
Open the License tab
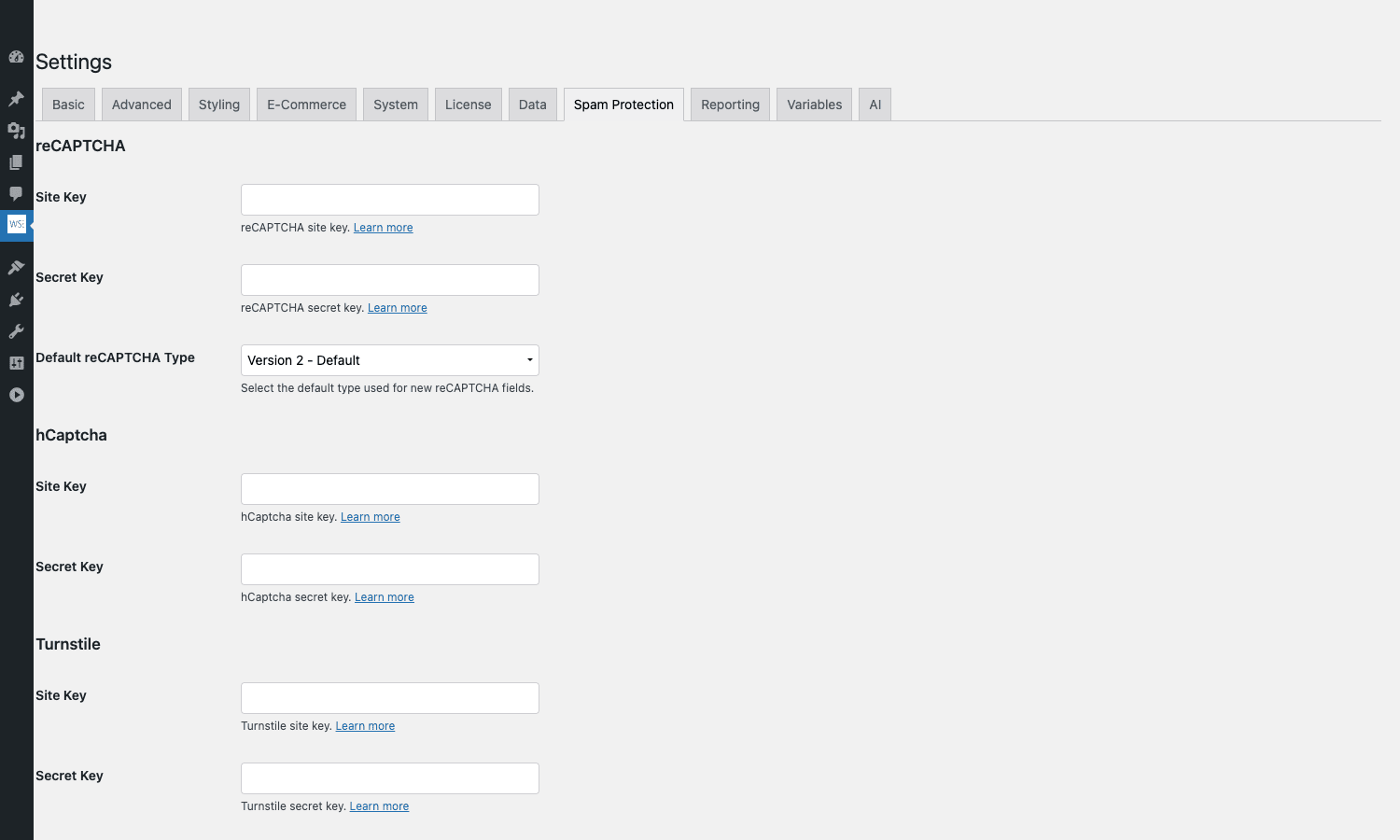[469, 105]
